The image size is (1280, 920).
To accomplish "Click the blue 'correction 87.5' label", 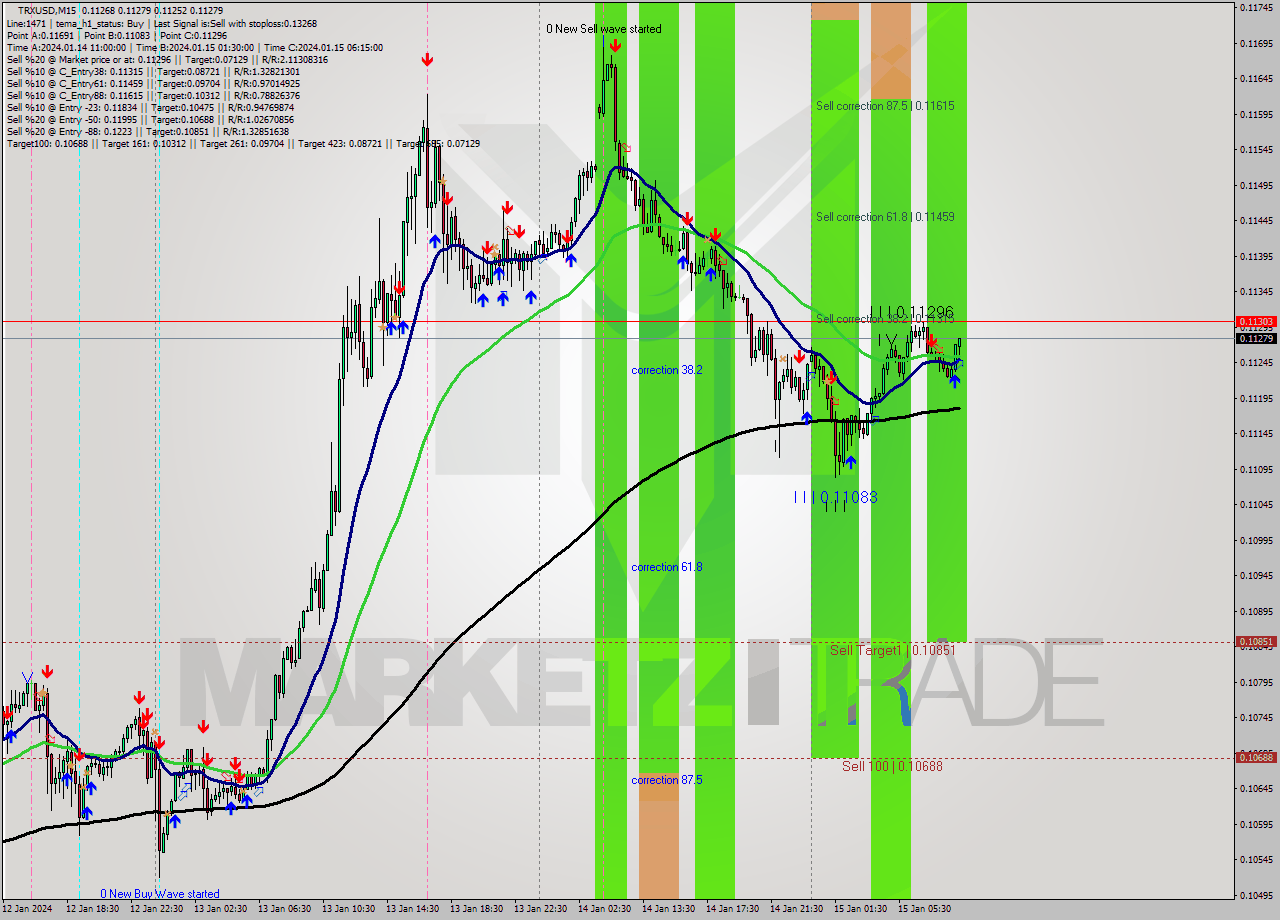I will (x=666, y=780).
